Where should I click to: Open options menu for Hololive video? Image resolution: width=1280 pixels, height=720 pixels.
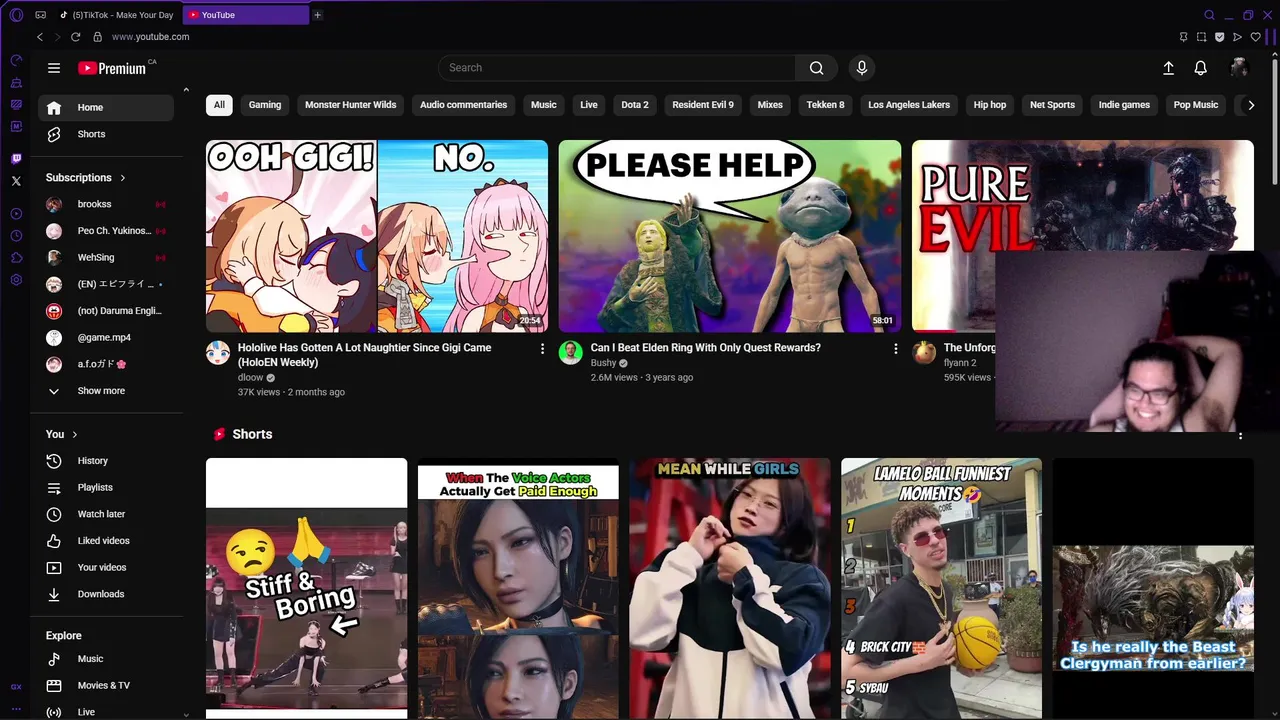543,348
